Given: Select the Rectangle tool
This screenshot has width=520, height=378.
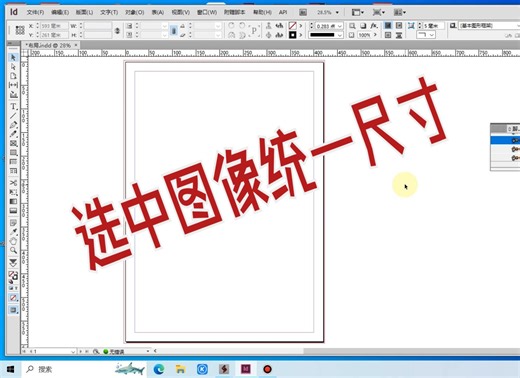Looking at the screenshot, I should pyautogui.click(x=13, y=153).
